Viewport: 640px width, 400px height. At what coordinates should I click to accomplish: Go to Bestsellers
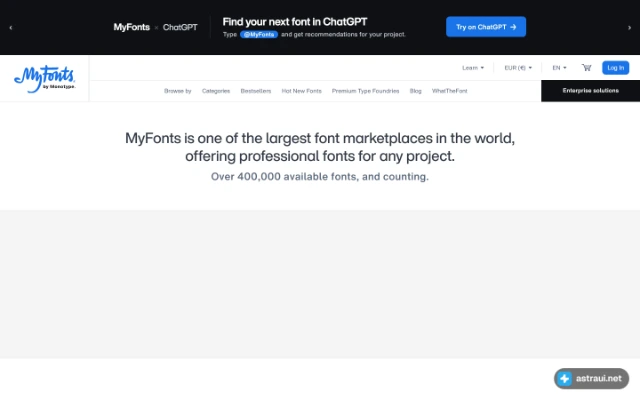[256, 91]
